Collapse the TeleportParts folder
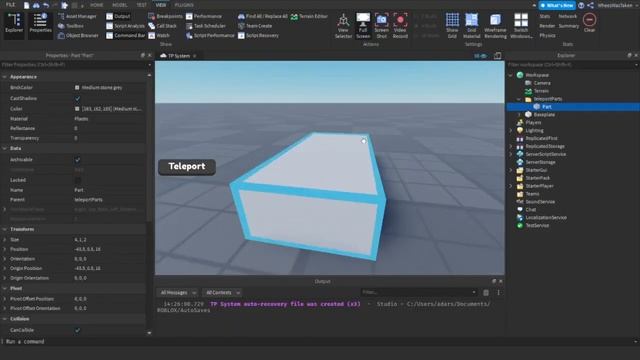The image size is (640, 360). coord(519,99)
